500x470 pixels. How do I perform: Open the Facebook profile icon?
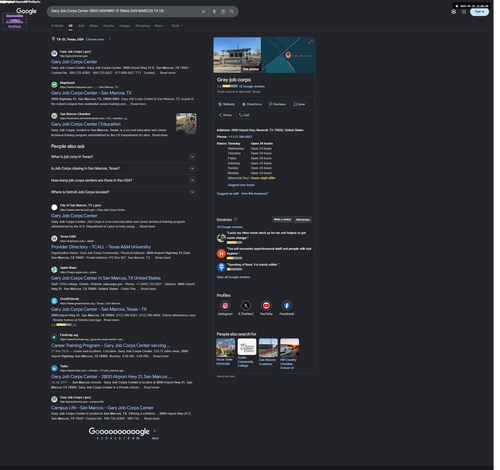coord(287,305)
